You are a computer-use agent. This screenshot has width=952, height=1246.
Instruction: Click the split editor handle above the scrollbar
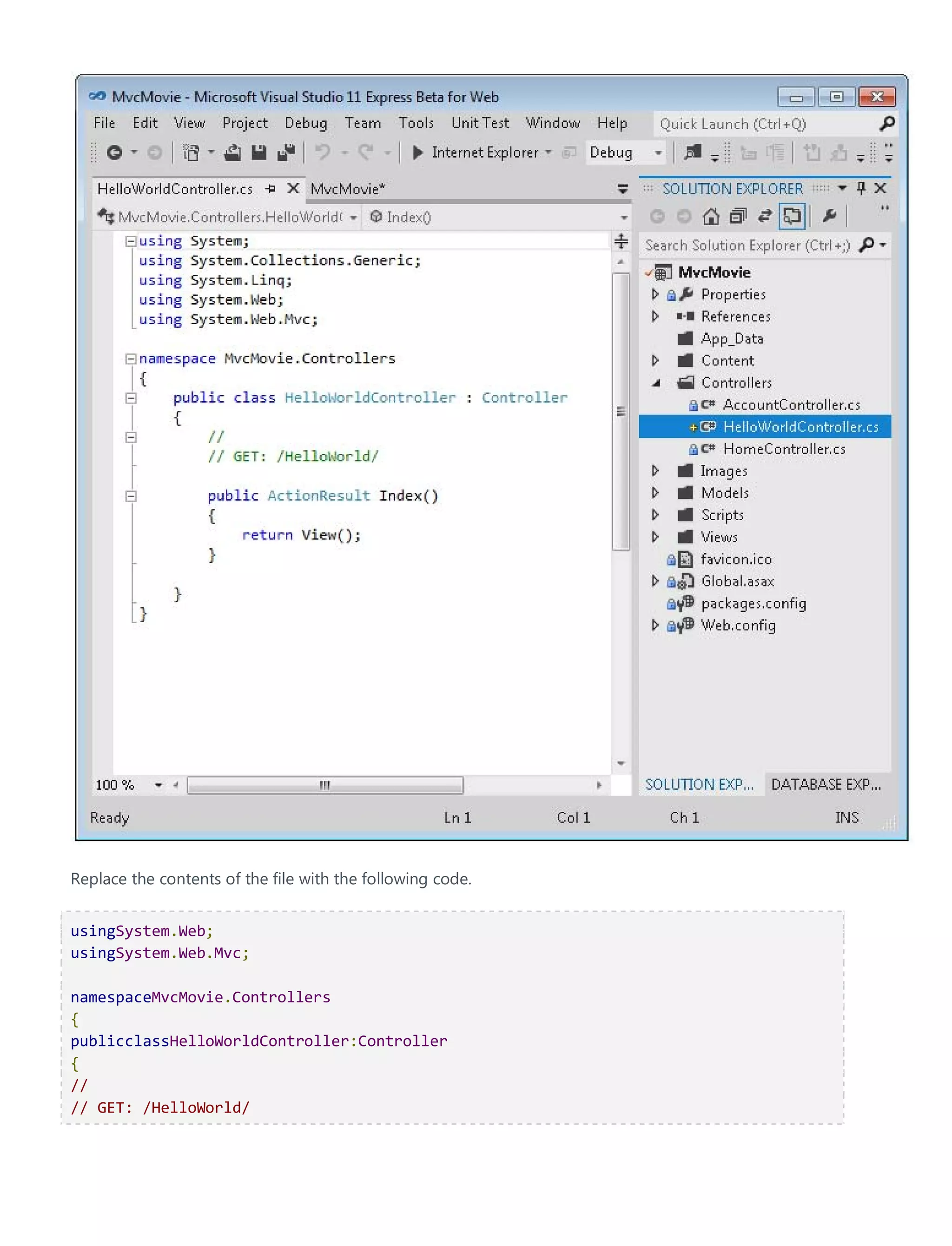pyautogui.click(x=621, y=241)
